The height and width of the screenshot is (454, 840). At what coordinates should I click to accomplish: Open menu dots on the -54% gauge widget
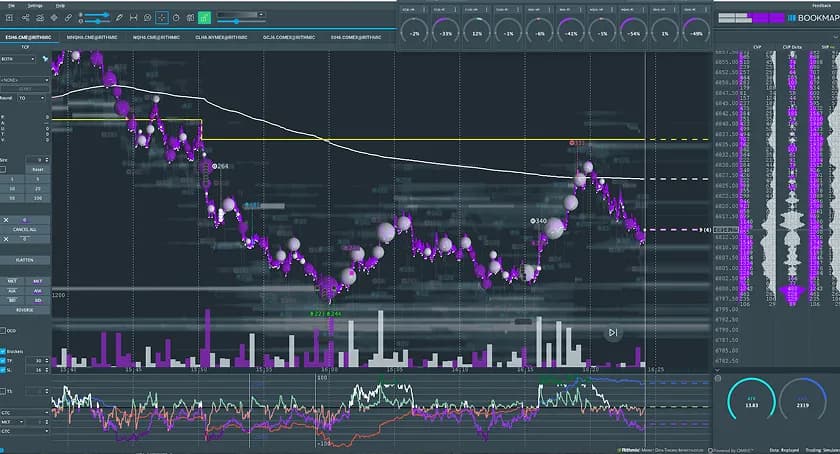click(644, 9)
